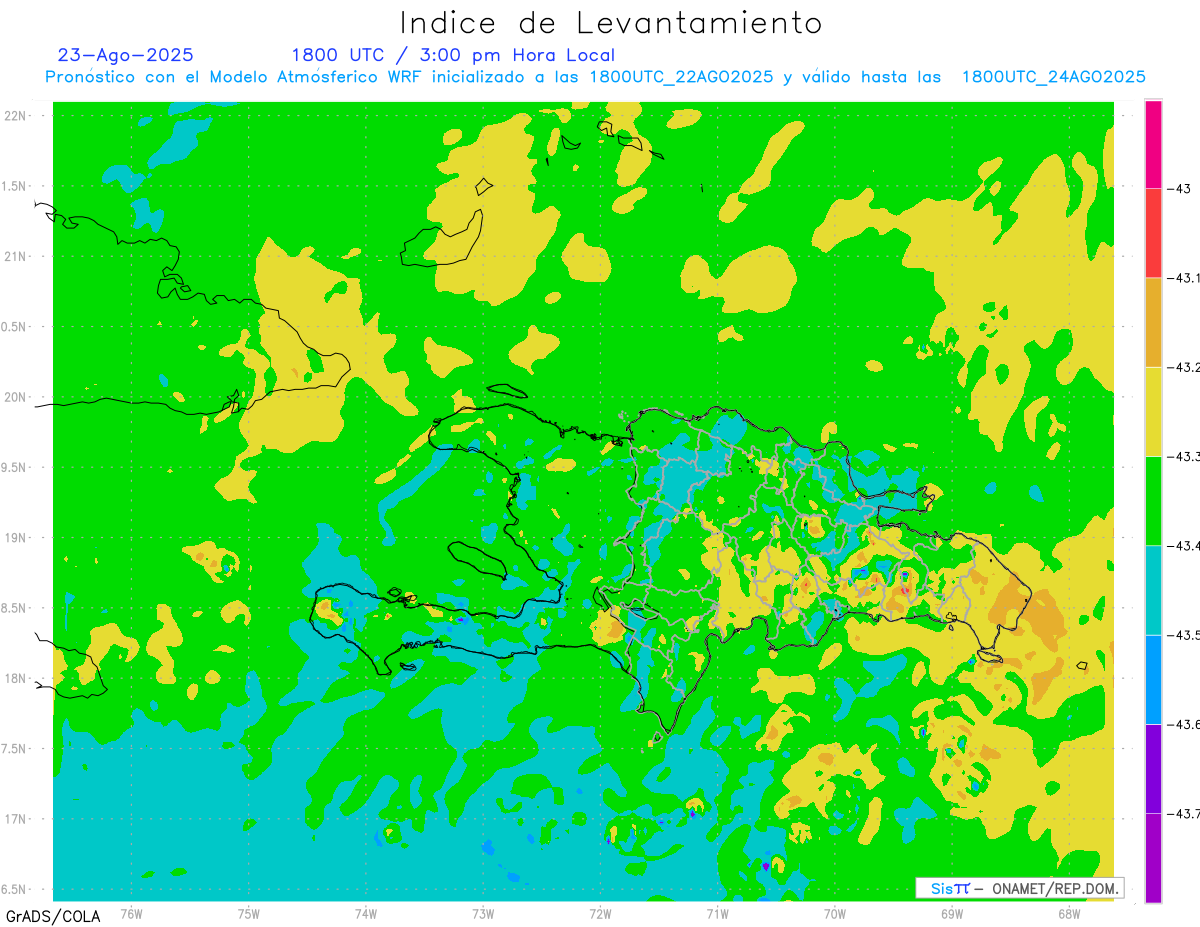Click the '22N' latitude label
Viewport: 1200px width, 927px height.
point(16,116)
